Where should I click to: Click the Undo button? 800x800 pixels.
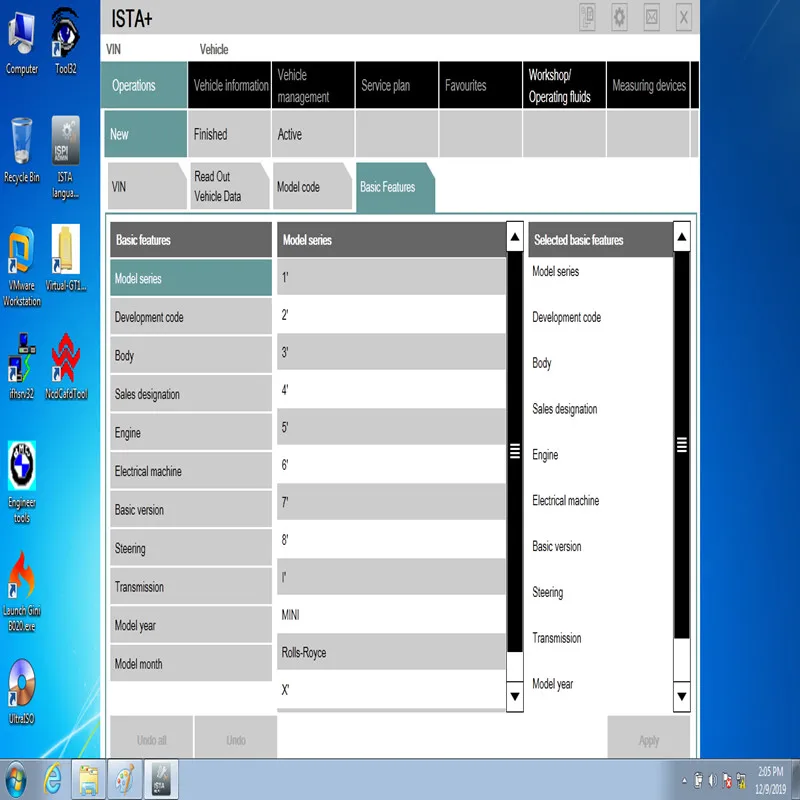(x=236, y=738)
